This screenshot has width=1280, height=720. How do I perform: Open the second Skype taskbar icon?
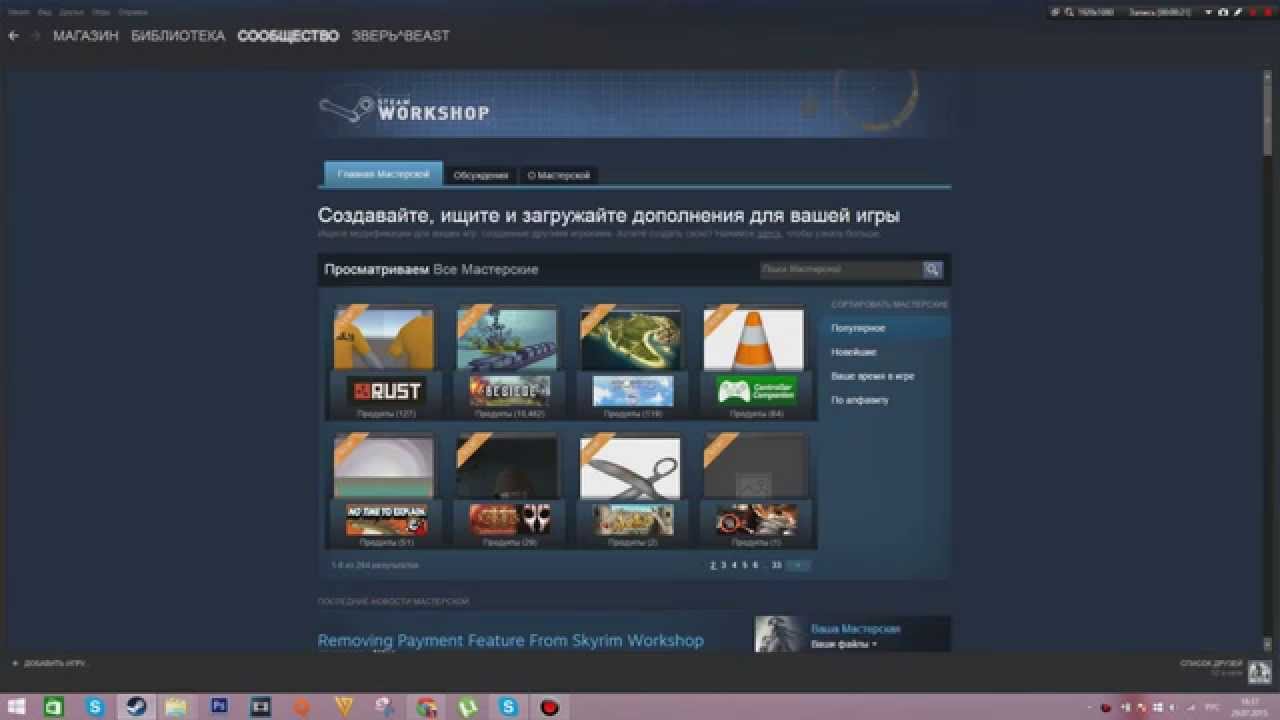point(509,707)
